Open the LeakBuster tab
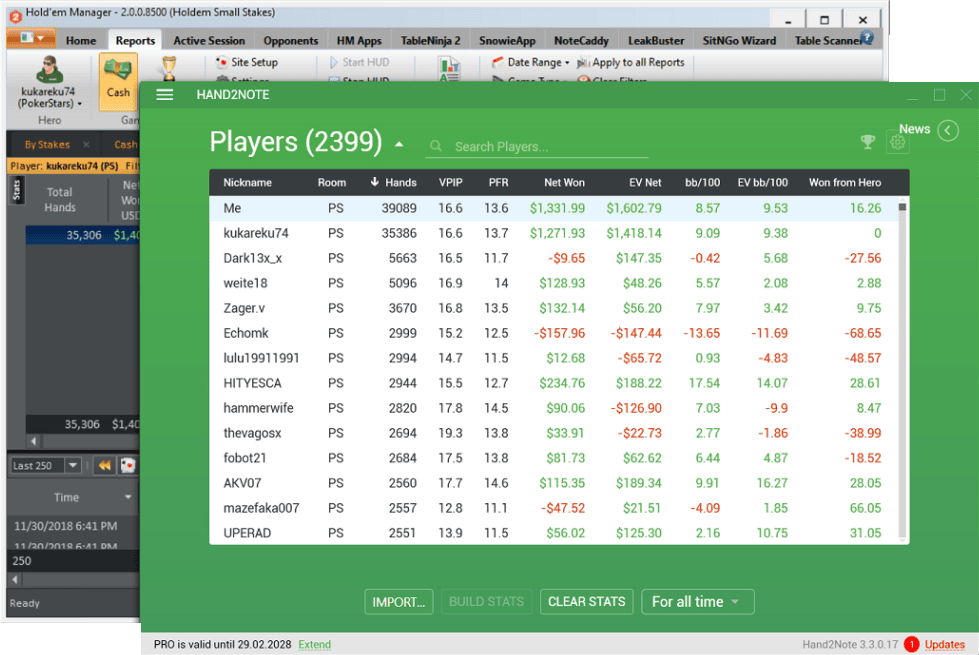The height and width of the screenshot is (655, 979). 656,41
